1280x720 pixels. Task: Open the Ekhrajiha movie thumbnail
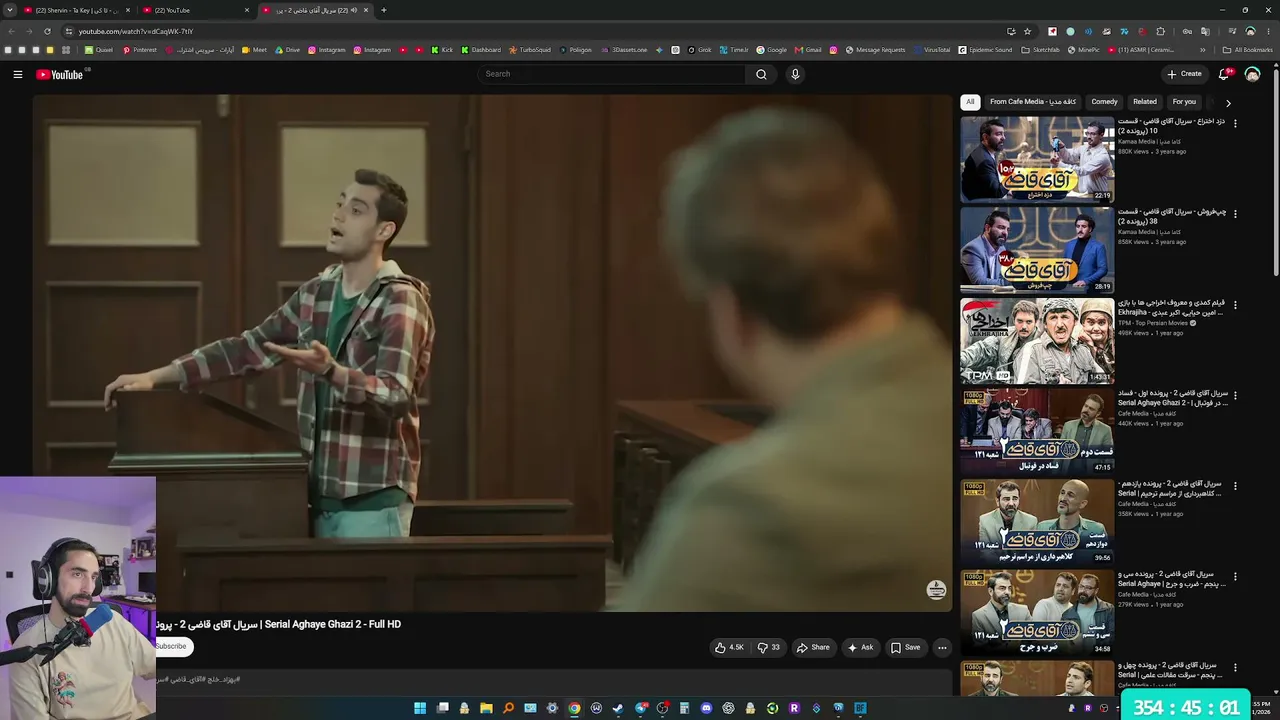1037,341
